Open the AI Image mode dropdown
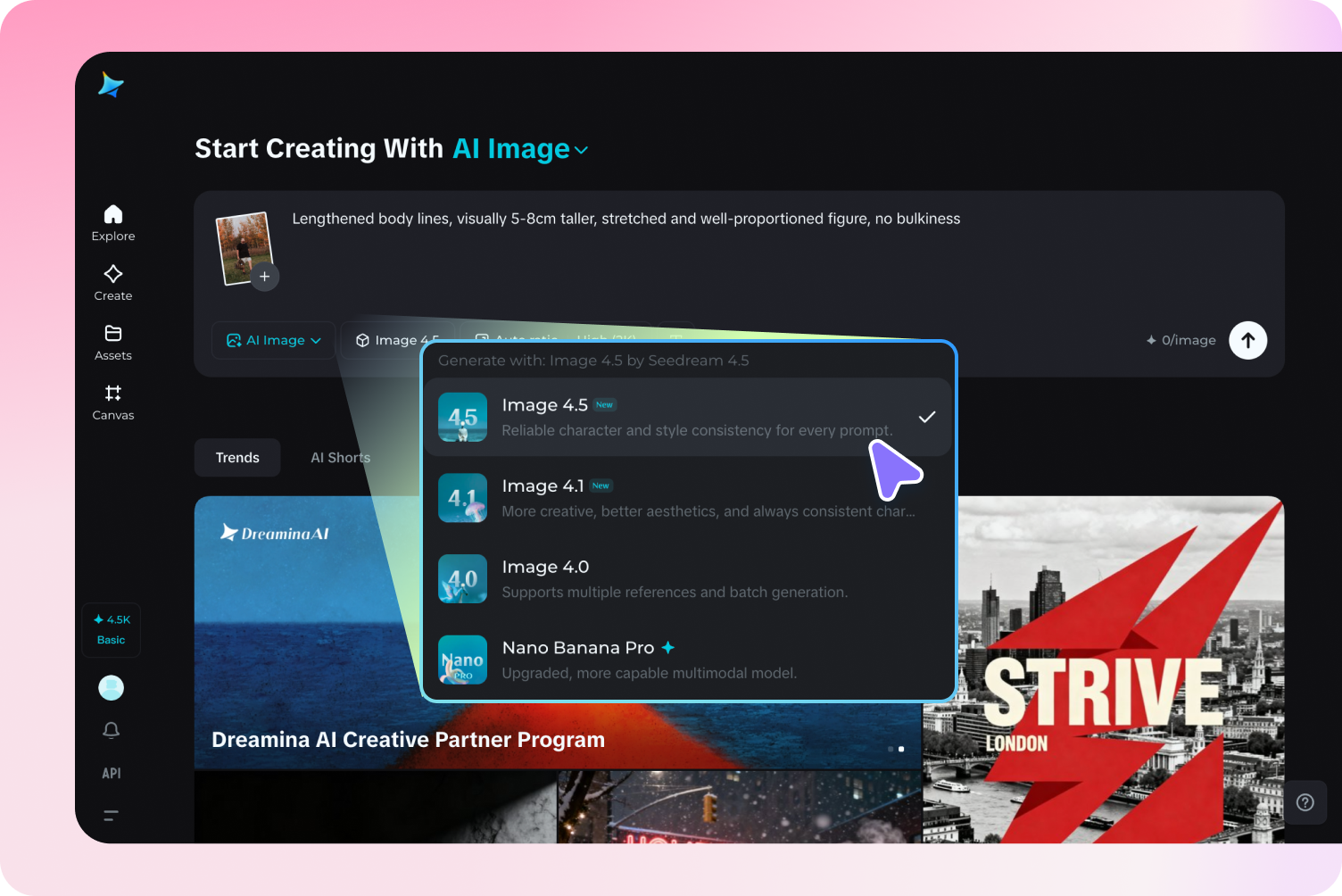Image resolution: width=1342 pixels, height=896 pixels. click(274, 340)
